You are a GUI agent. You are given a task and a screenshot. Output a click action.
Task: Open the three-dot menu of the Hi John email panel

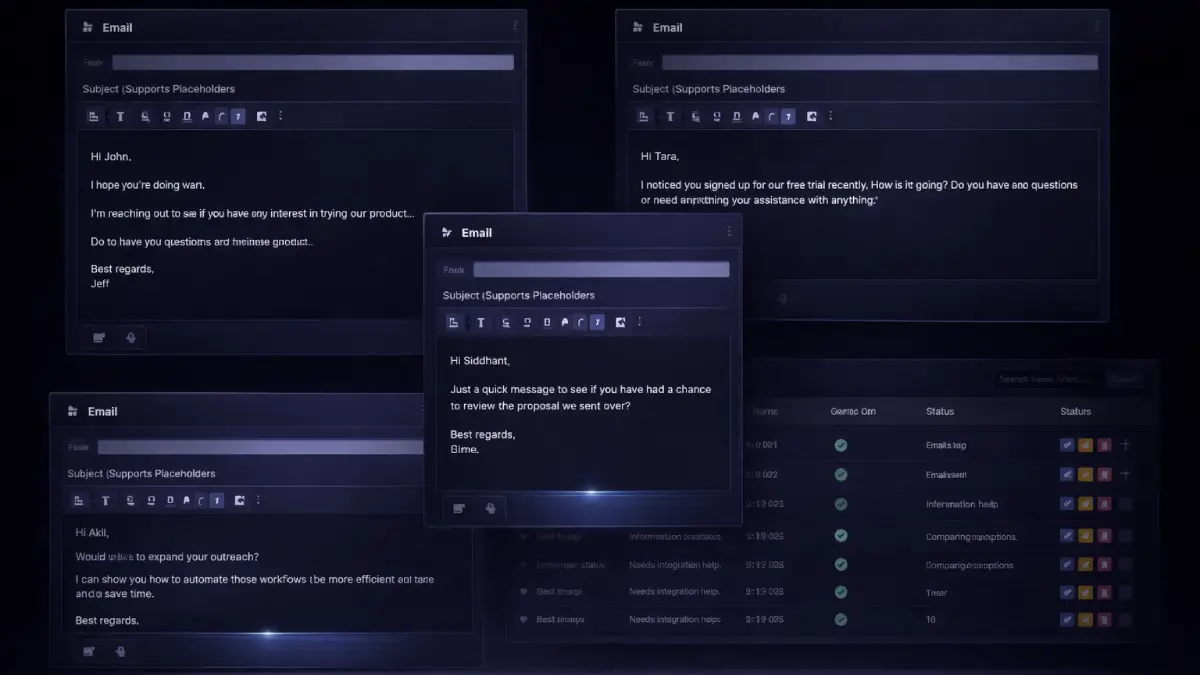click(515, 26)
